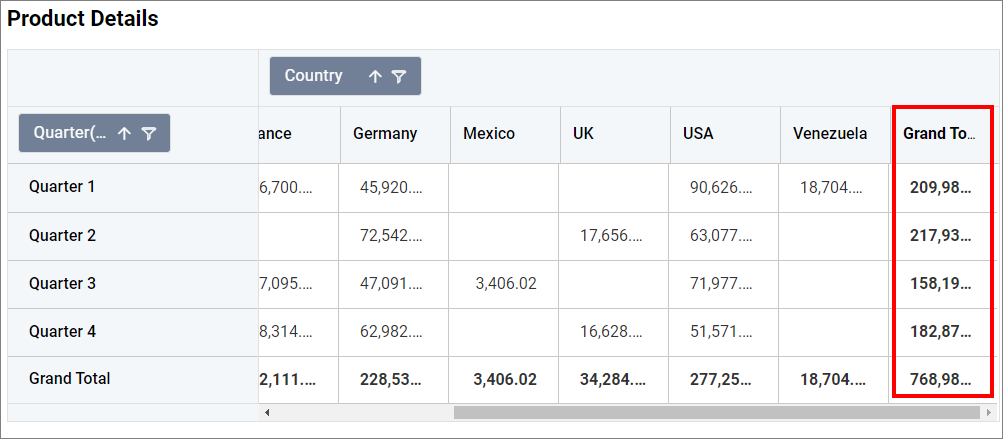Click Mexico Quarter 3 value 3,406.02
The width and height of the screenshot is (1003, 439).
[x=506, y=284]
